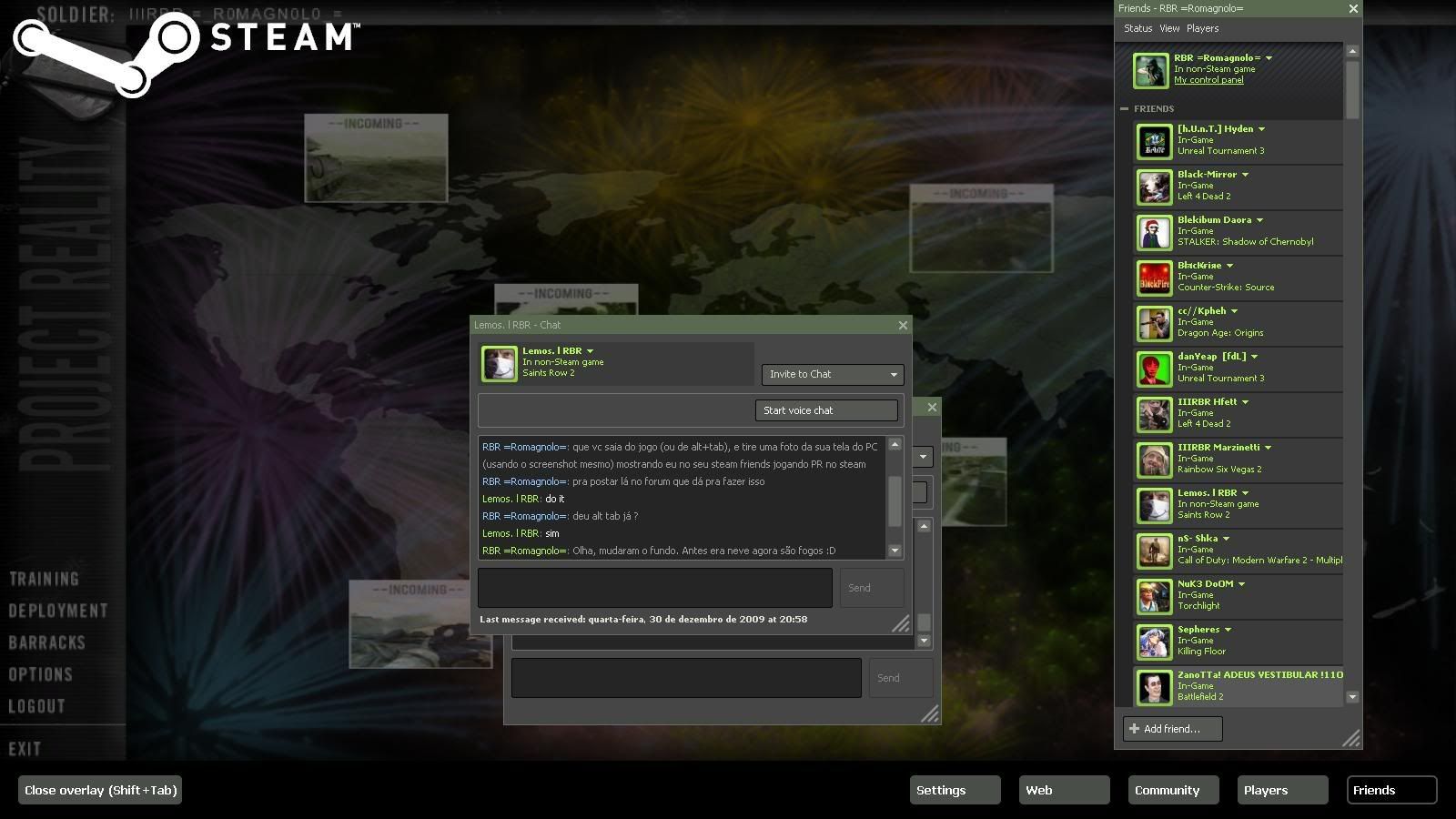Screen dimensions: 1456x819
Task: Click danYeap [fdL] red avatar icon
Action: (1154, 369)
